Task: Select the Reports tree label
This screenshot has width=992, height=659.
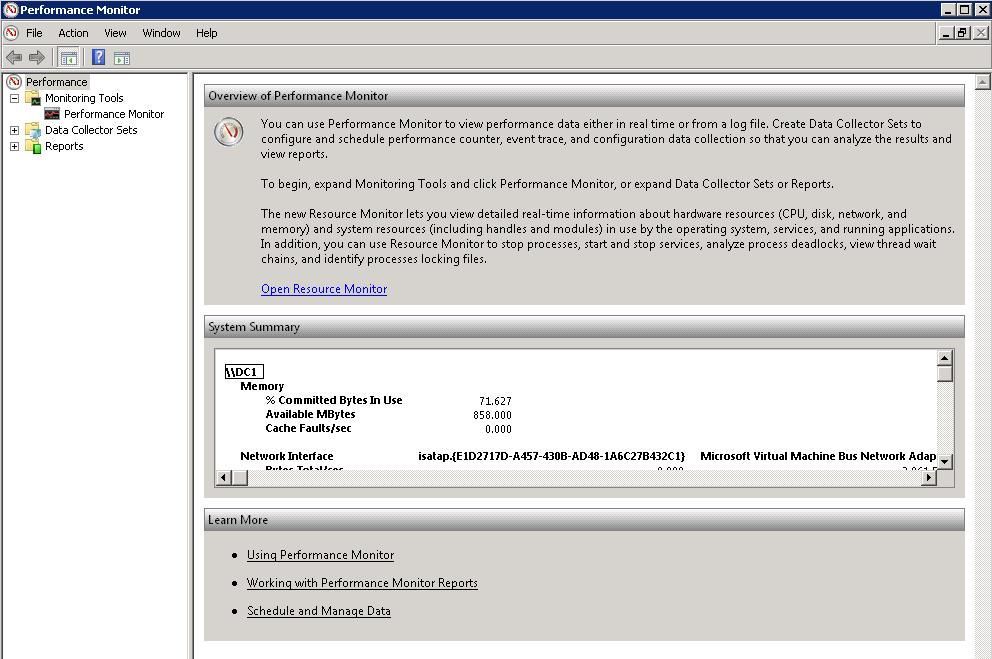Action: click(x=64, y=146)
